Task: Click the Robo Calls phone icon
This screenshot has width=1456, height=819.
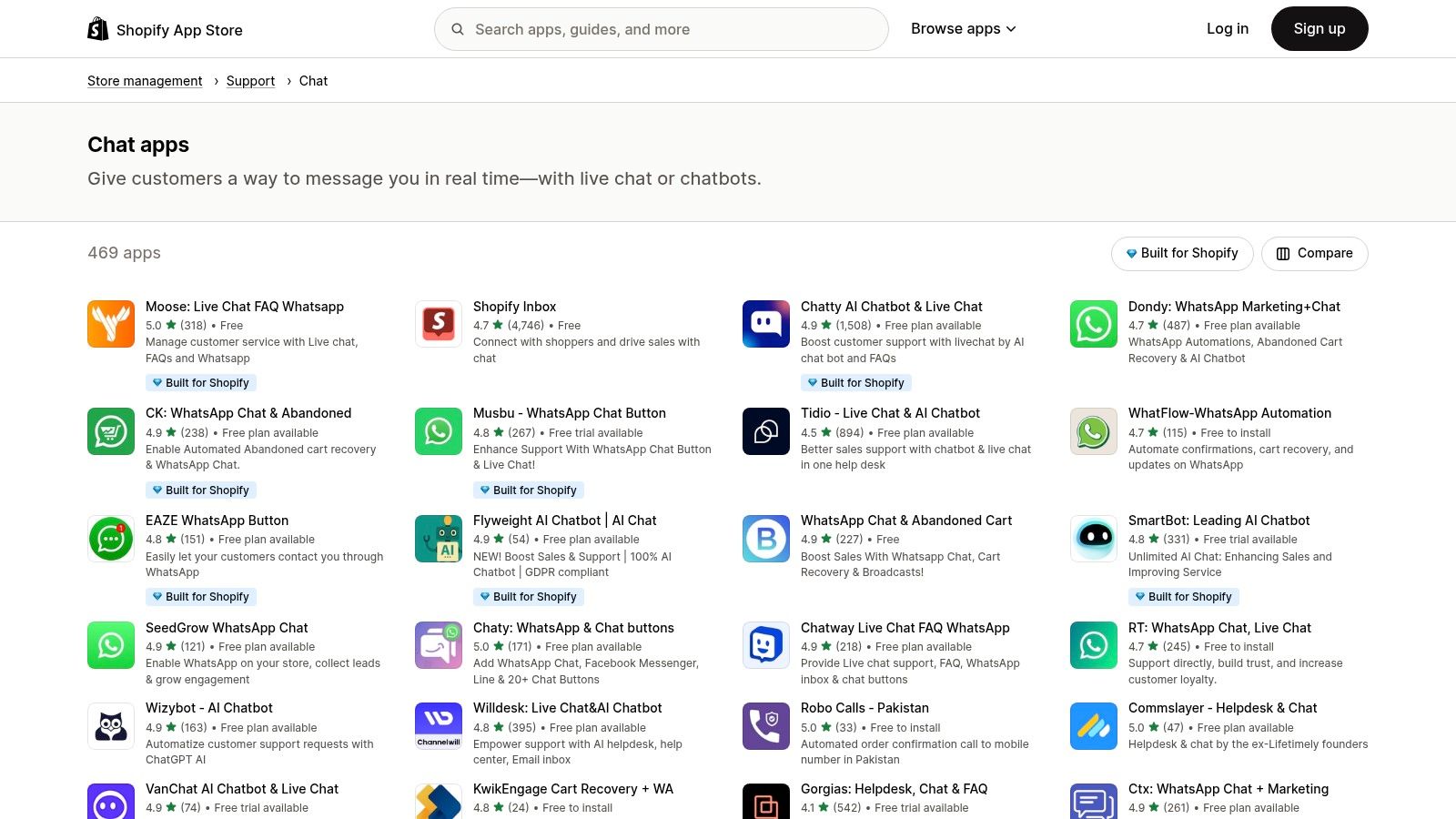Action: coord(765,725)
